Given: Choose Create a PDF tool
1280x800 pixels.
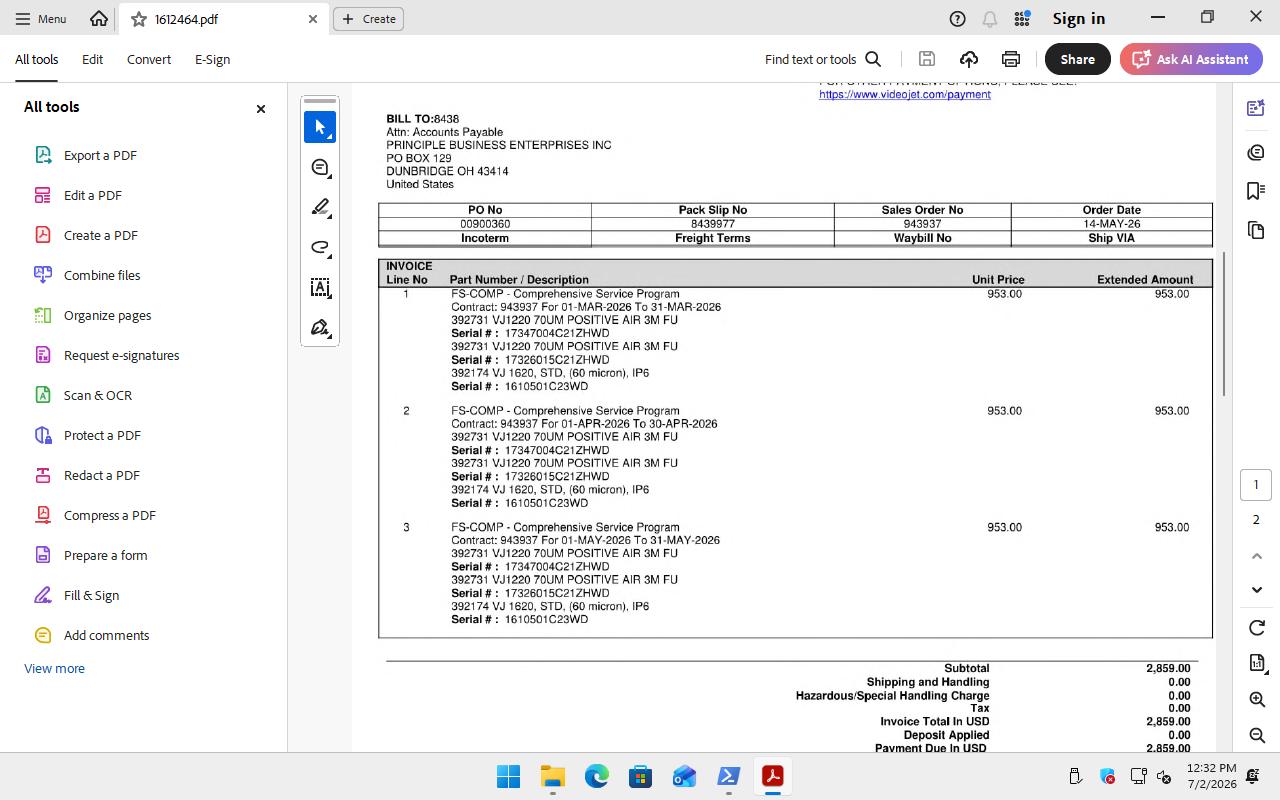Looking at the screenshot, I should click(100, 235).
